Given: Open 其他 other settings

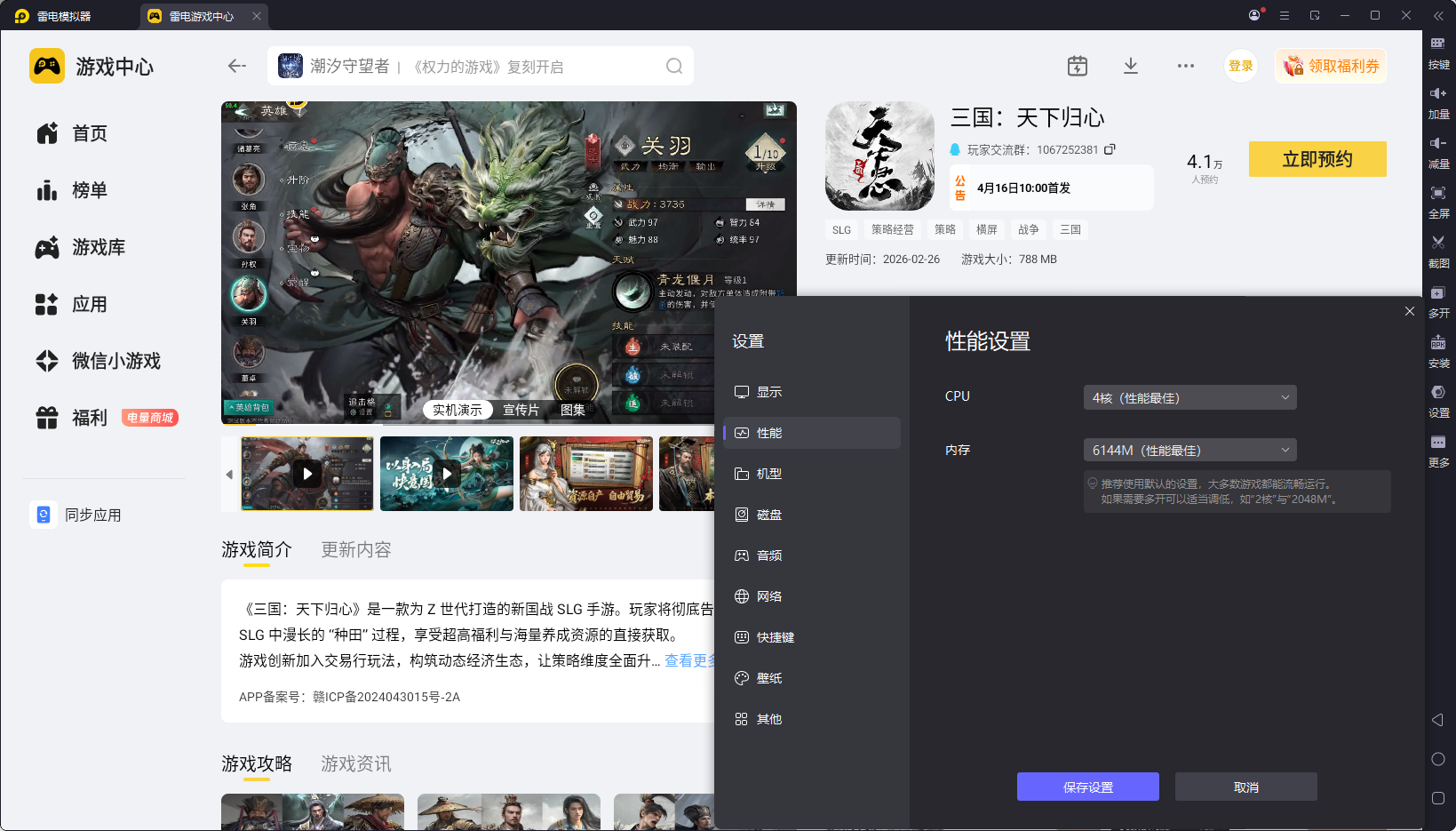Looking at the screenshot, I should coord(812,719).
